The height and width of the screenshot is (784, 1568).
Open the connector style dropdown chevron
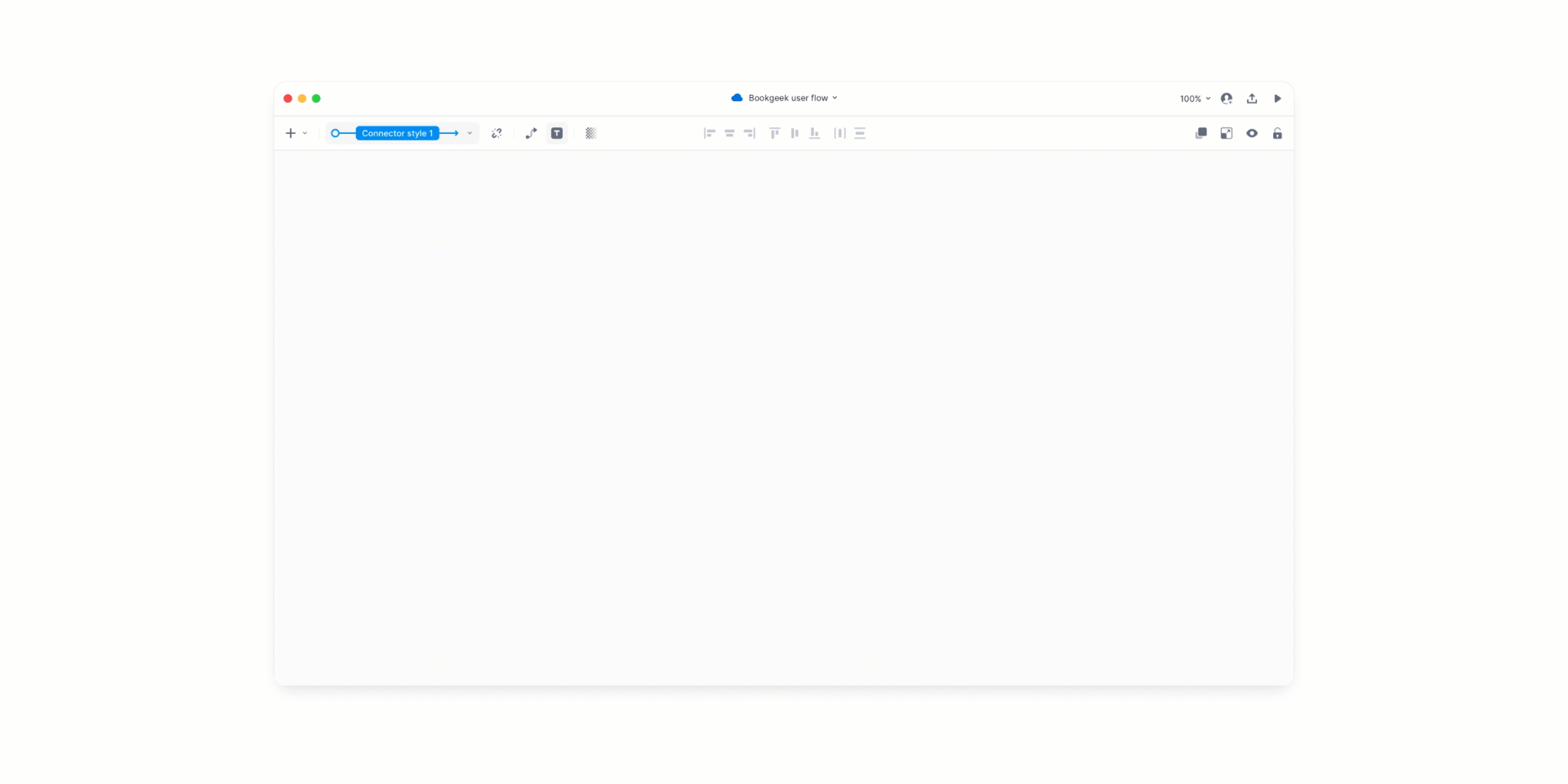[x=470, y=133]
